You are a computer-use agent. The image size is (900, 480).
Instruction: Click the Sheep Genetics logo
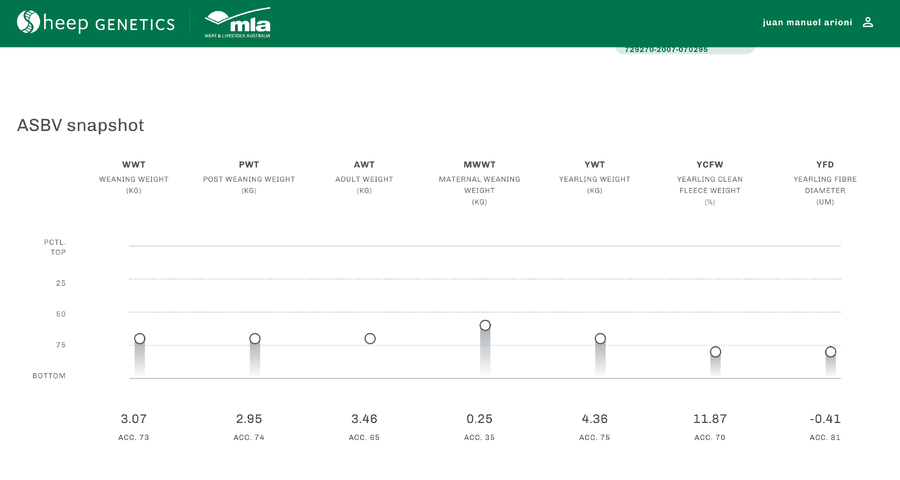95,23
